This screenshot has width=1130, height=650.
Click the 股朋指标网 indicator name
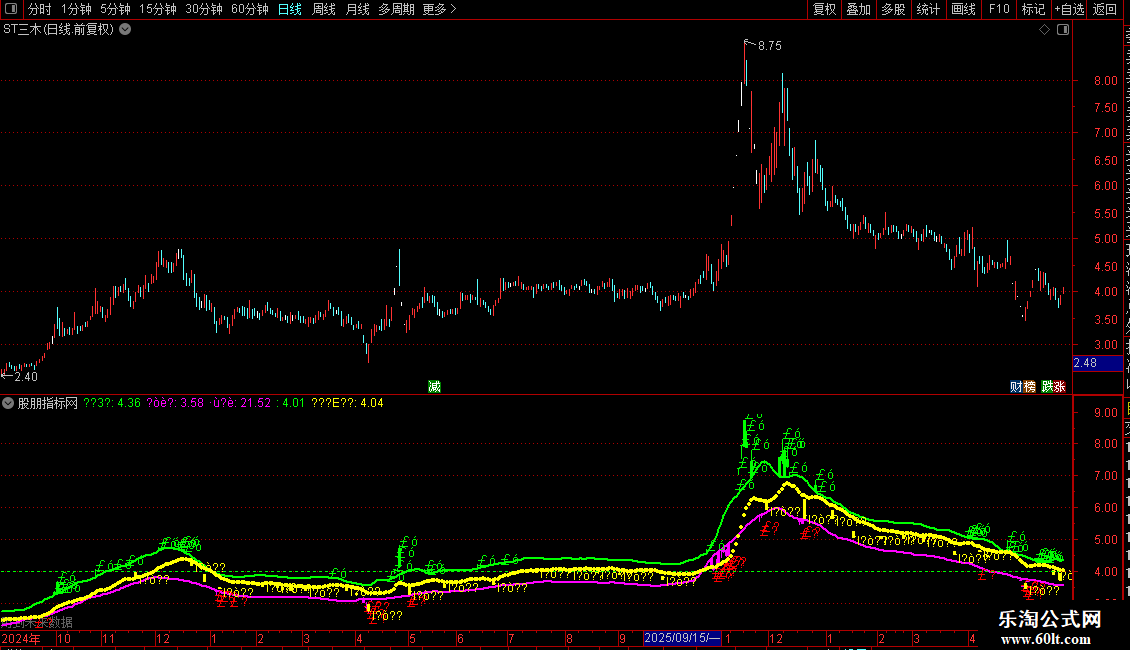(x=48, y=404)
